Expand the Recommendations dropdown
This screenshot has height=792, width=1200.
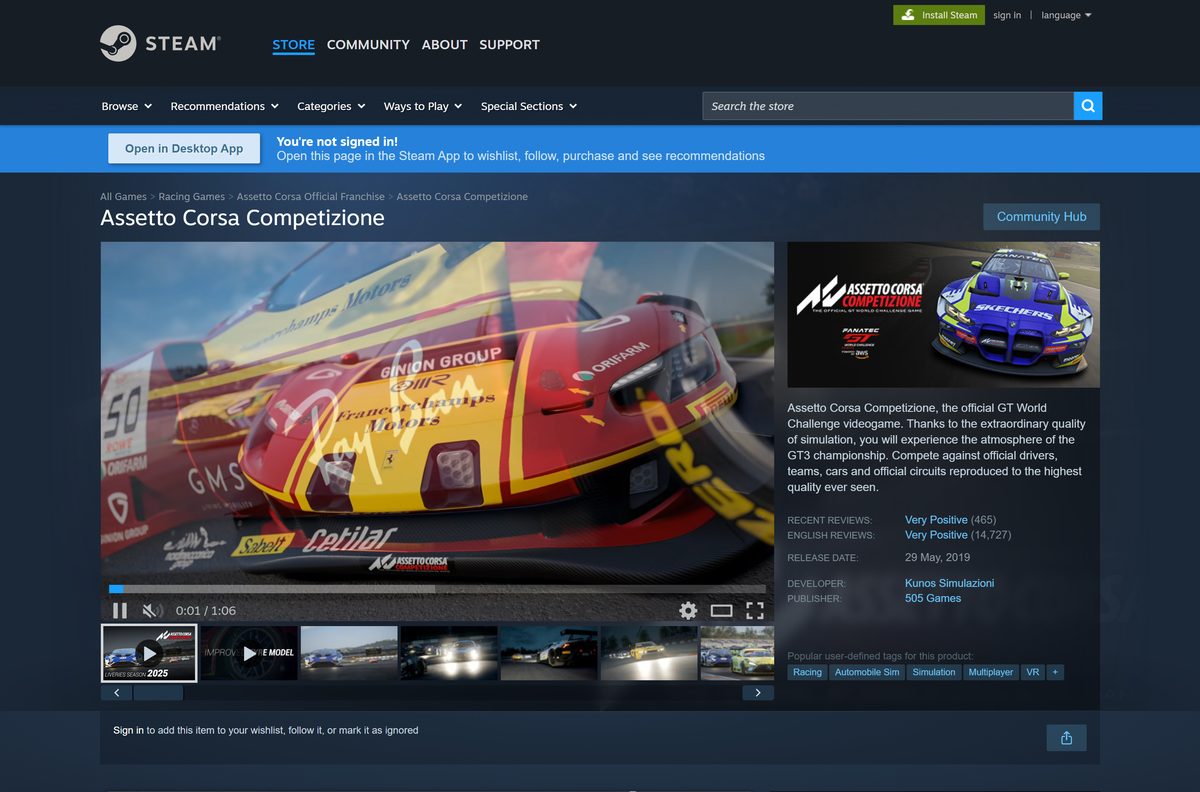(x=225, y=106)
